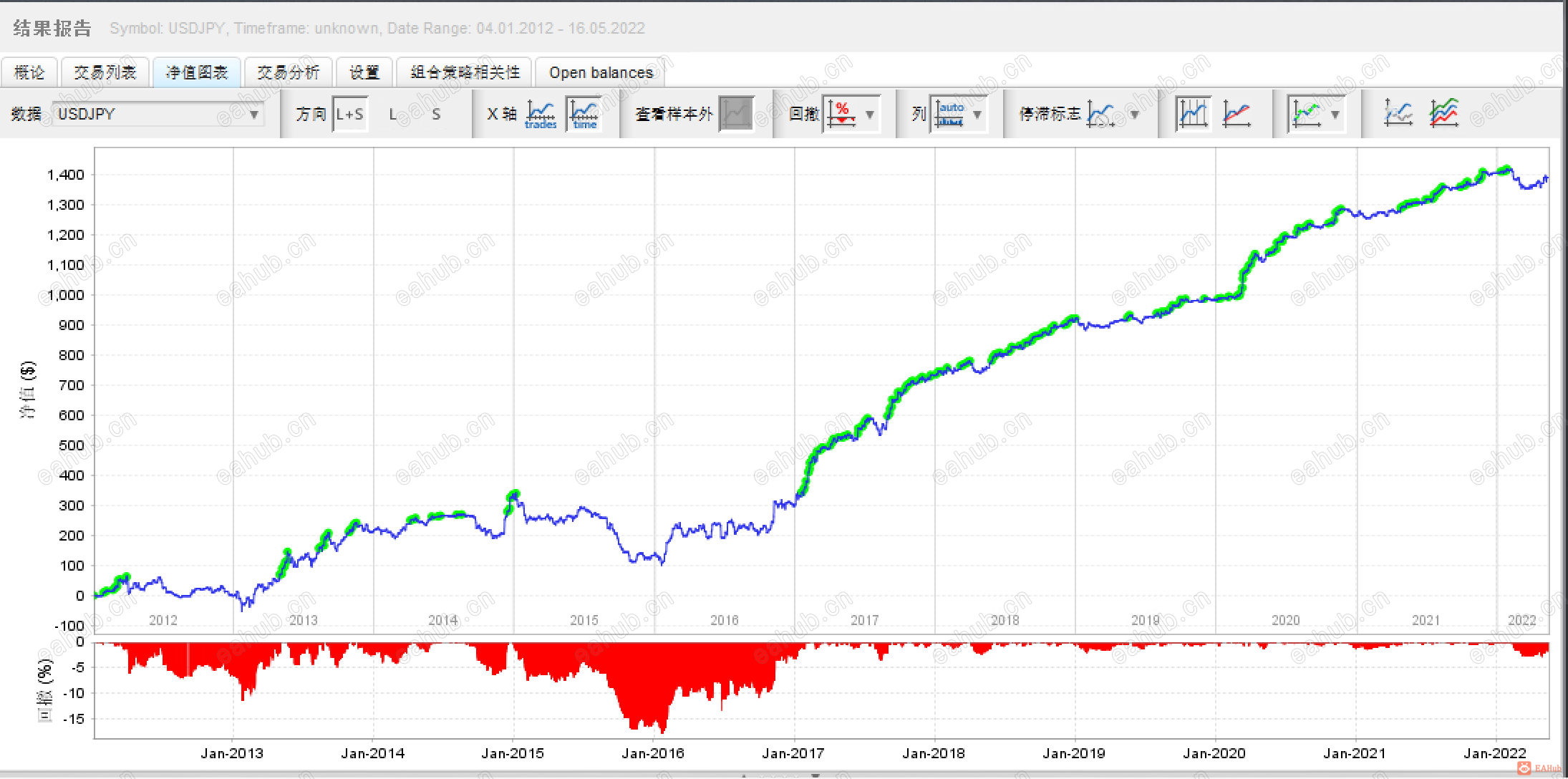
Task: Toggle S (short only) direction
Action: pos(436,114)
